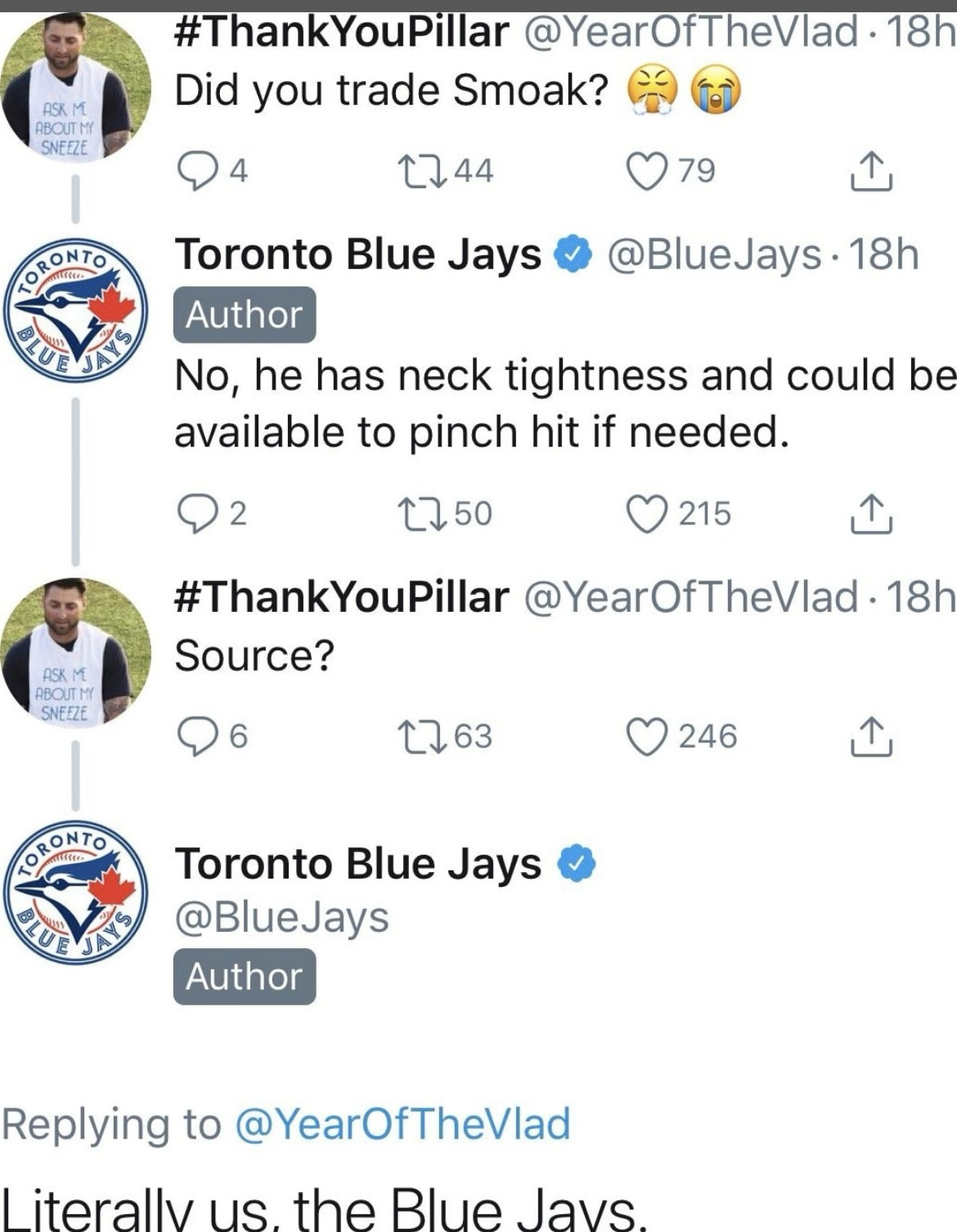Like the neck tightness tweet

click(646, 514)
